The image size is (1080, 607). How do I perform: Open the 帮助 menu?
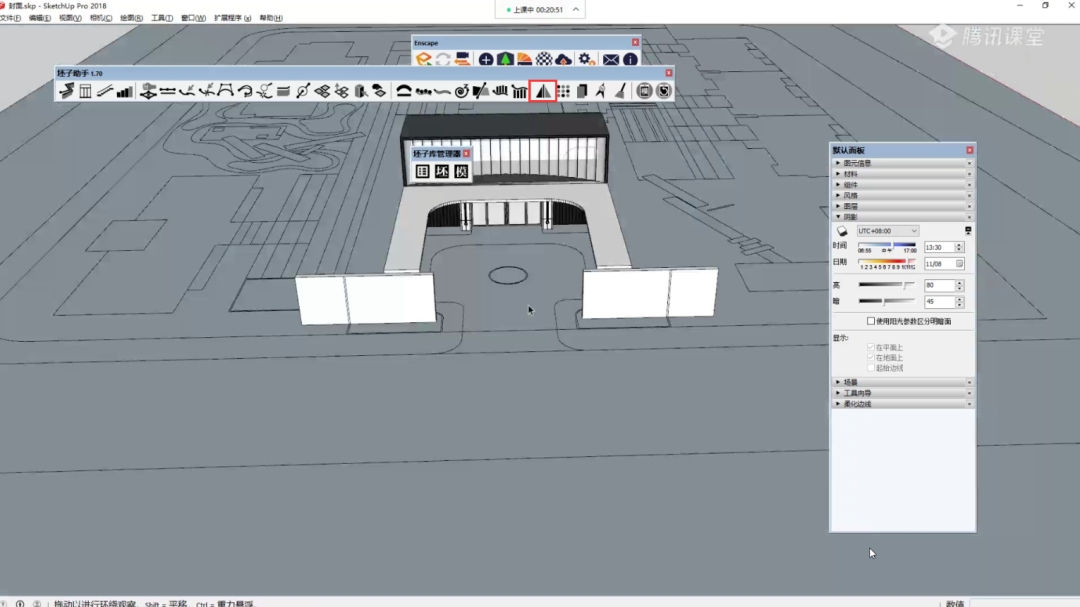point(271,18)
